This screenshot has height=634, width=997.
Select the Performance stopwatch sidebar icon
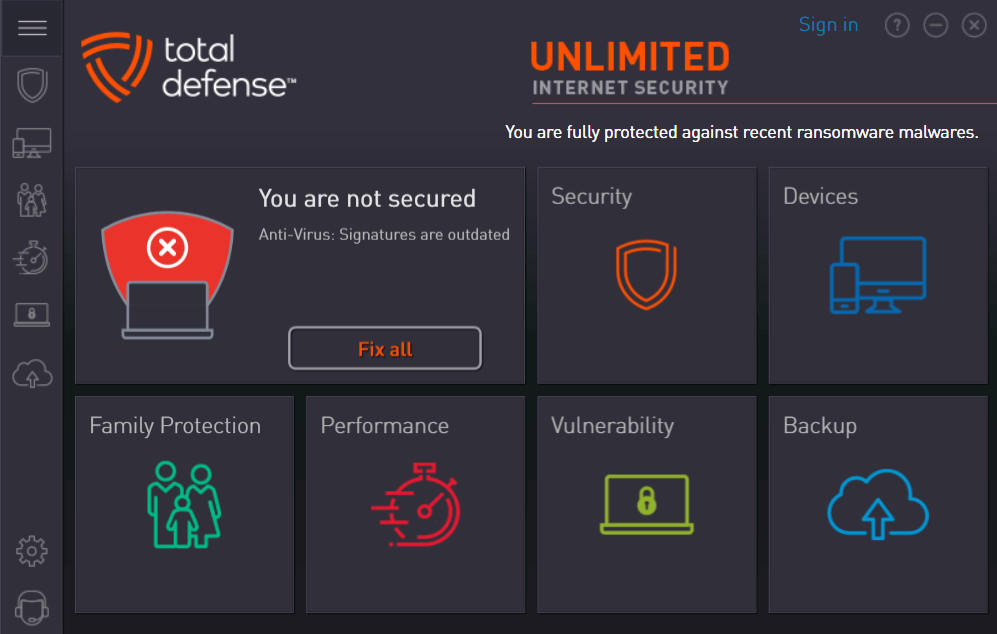(x=32, y=258)
